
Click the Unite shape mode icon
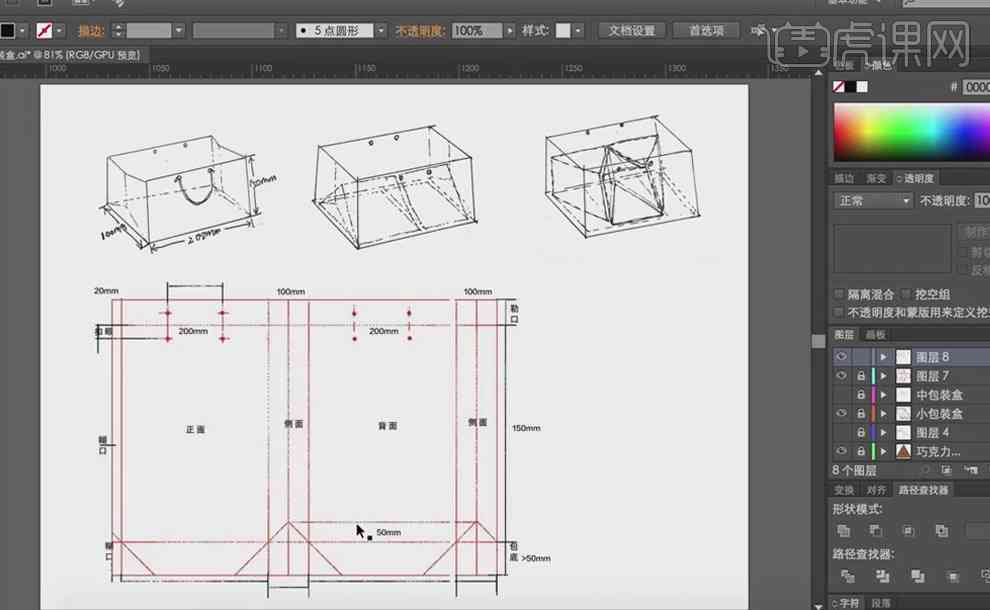tap(843, 530)
